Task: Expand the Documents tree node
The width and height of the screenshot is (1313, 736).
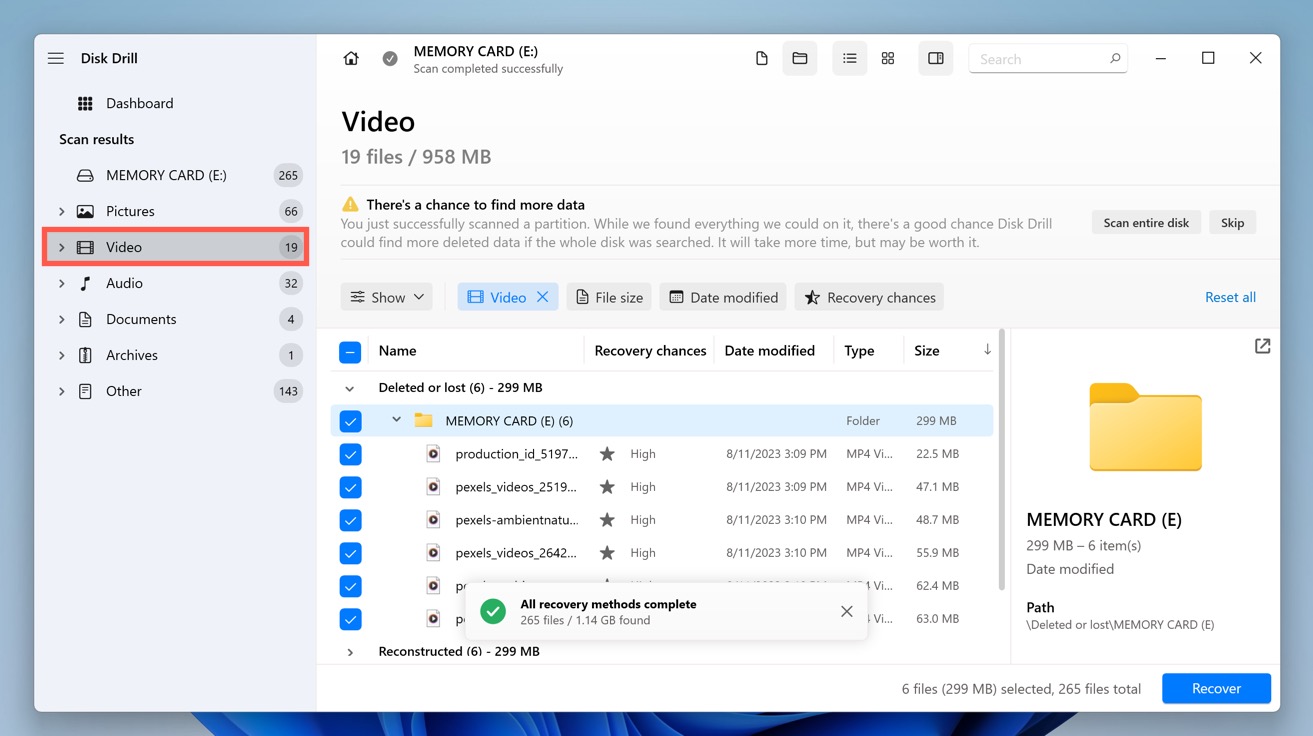Action: [61, 319]
